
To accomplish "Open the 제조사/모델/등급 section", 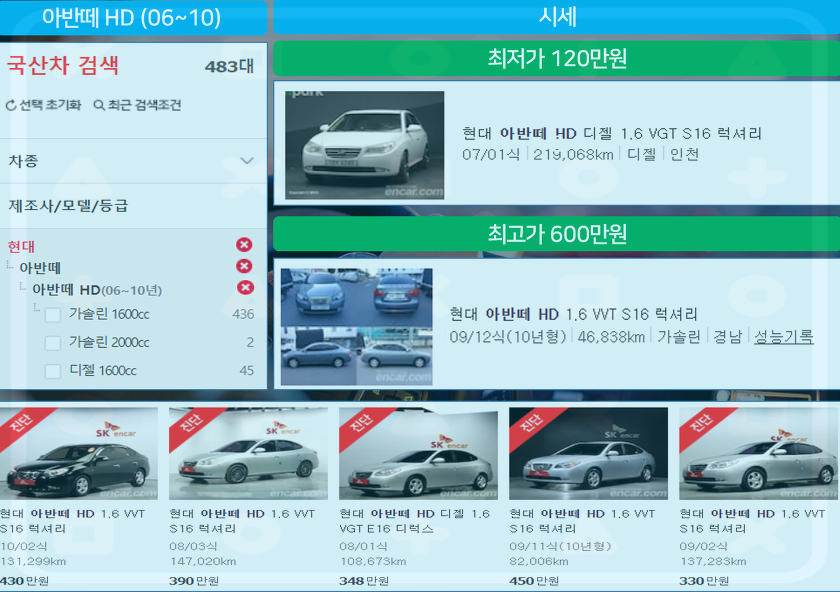I will (x=133, y=206).
